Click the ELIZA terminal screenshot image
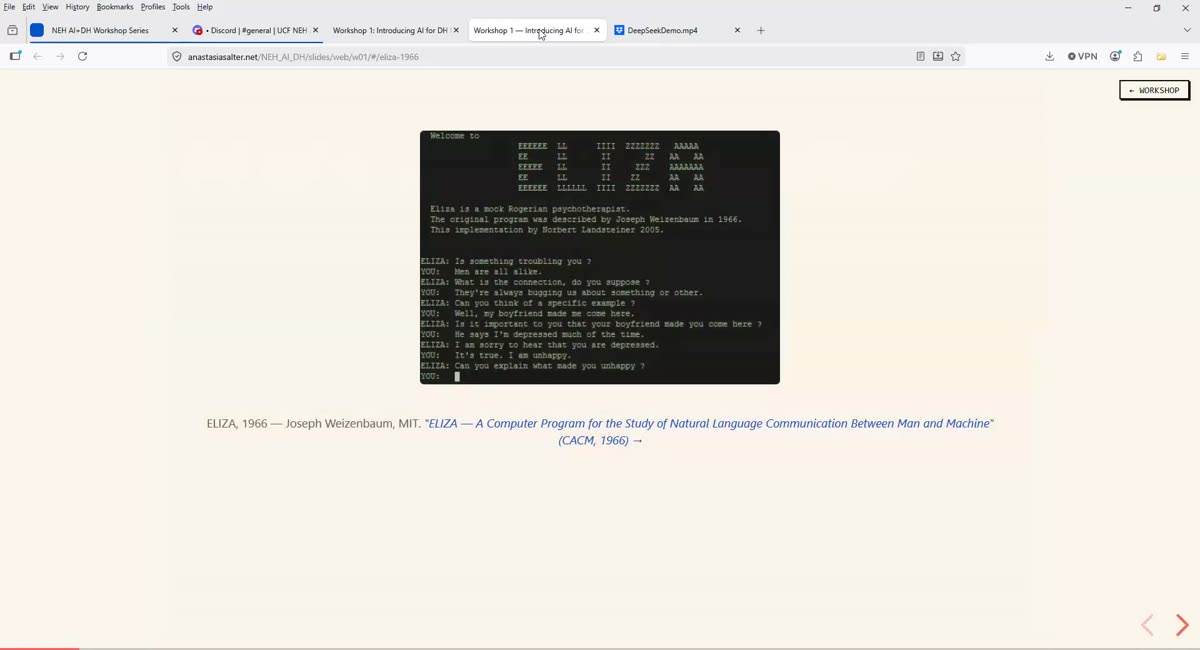Viewport: 1200px width, 650px height. pos(600,257)
